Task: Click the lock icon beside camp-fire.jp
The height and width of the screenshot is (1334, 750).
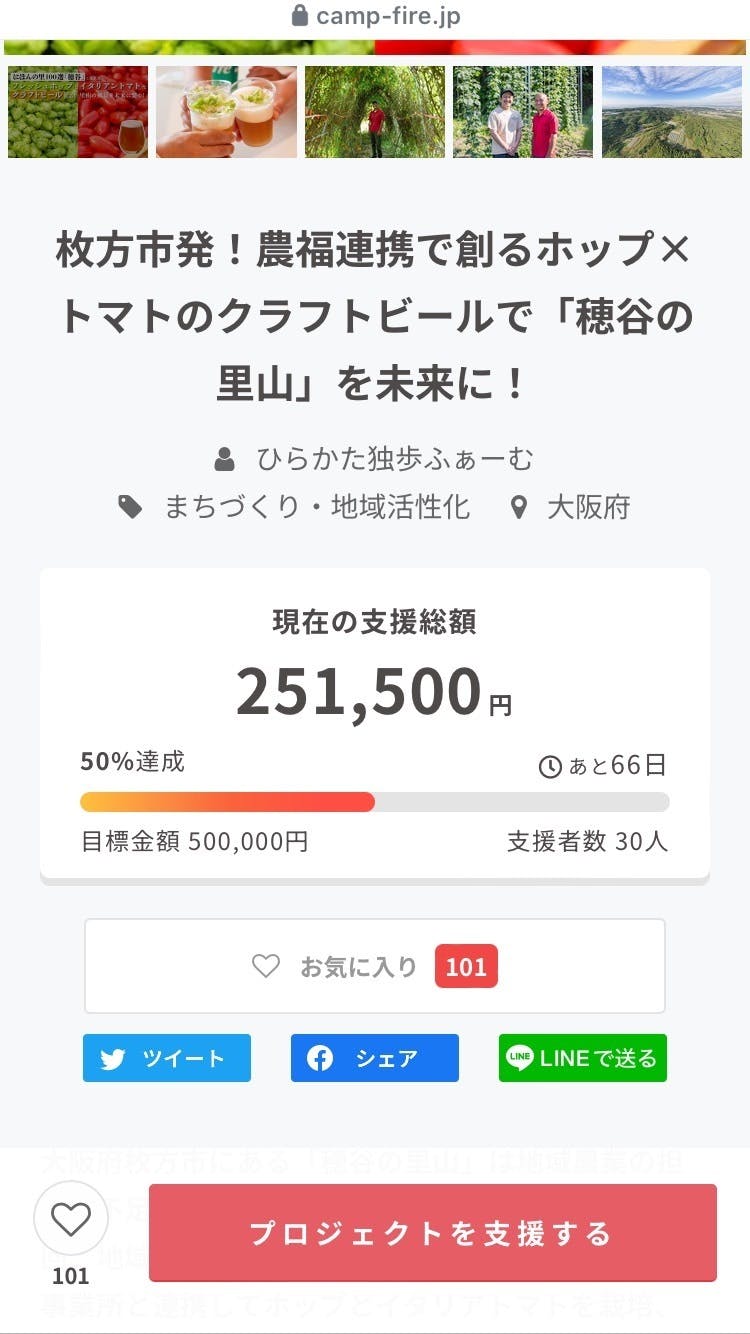Action: click(299, 16)
